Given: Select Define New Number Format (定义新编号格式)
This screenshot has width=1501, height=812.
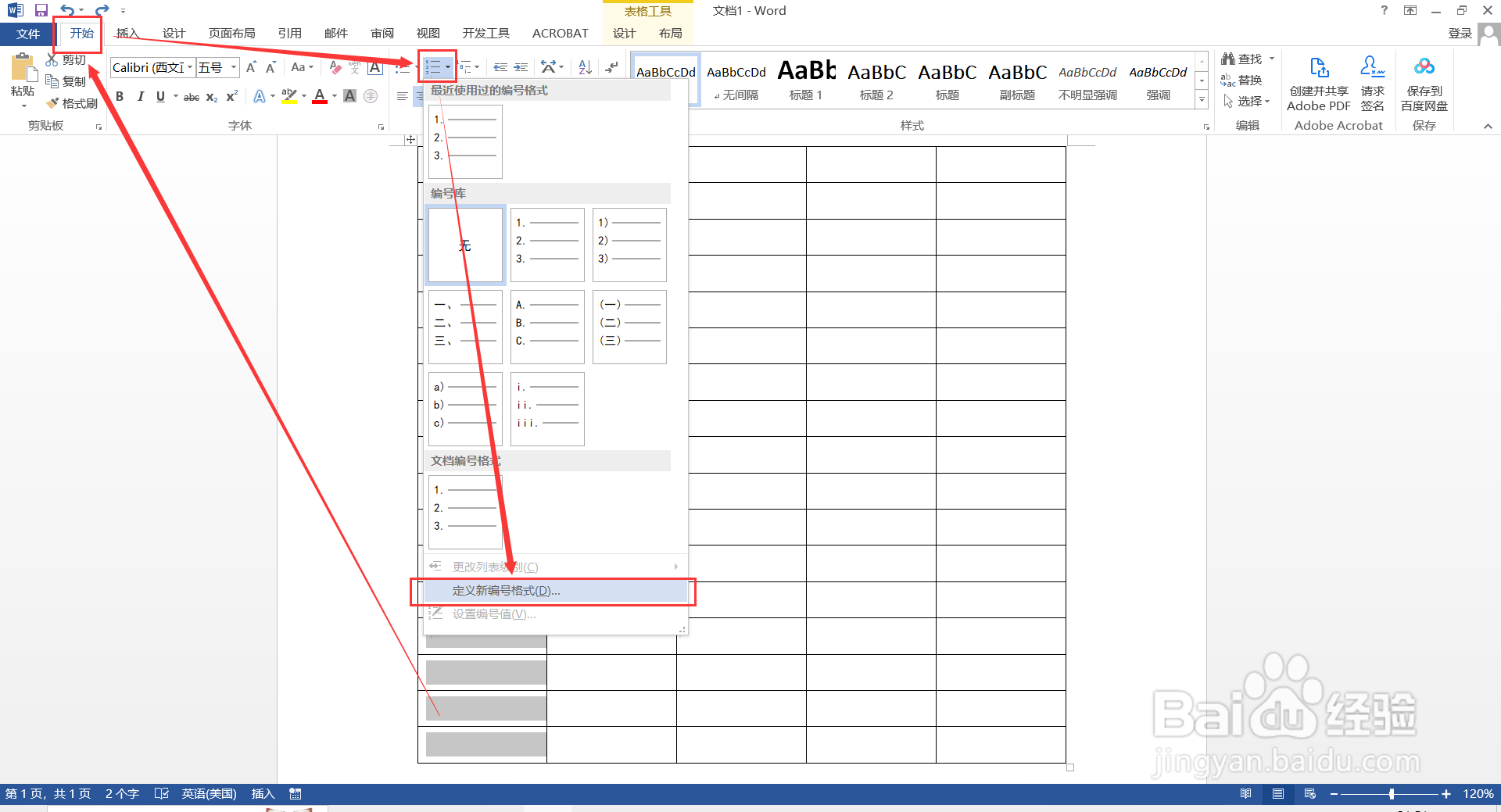Looking at the screenshot, I should (556, 591).
